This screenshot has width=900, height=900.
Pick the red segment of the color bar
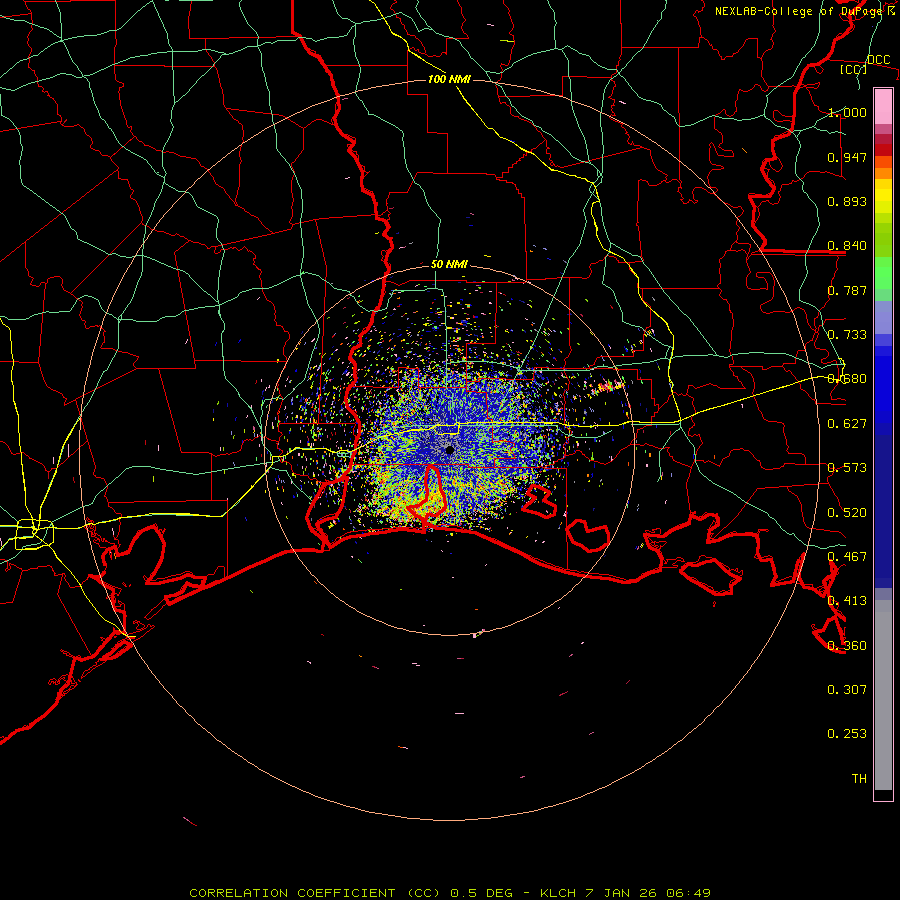tap(883, 150)
